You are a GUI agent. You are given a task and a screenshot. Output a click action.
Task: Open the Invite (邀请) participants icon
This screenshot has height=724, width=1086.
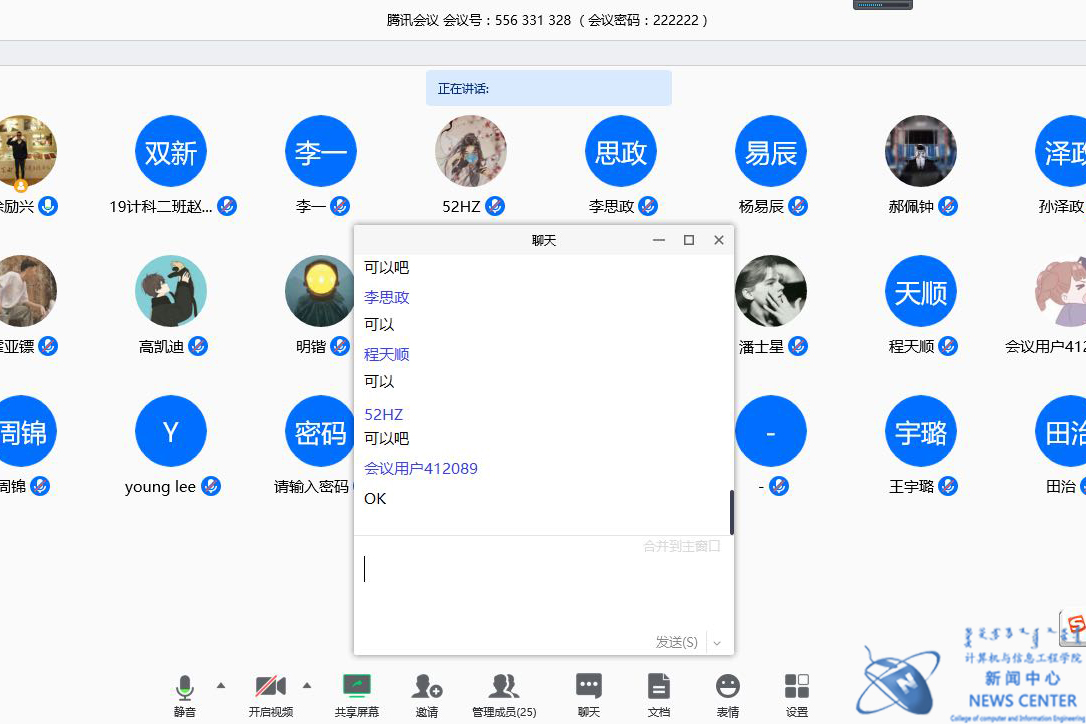point(427,686)
